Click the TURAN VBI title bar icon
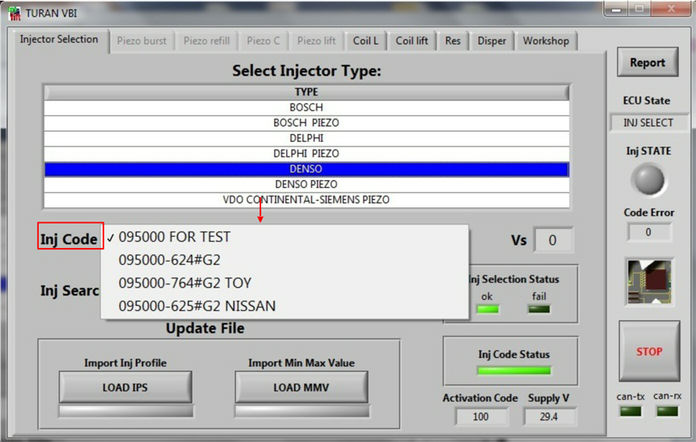The width and height of the screenshot is (696, 442). point(12,10)
